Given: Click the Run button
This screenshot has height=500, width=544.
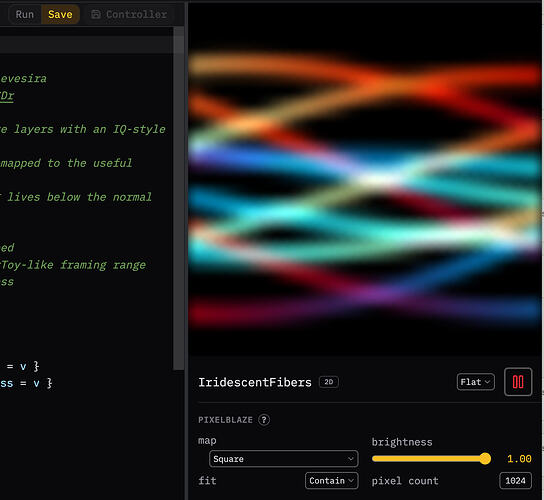Looking at the screenshot, I should (x=25, y=15).
